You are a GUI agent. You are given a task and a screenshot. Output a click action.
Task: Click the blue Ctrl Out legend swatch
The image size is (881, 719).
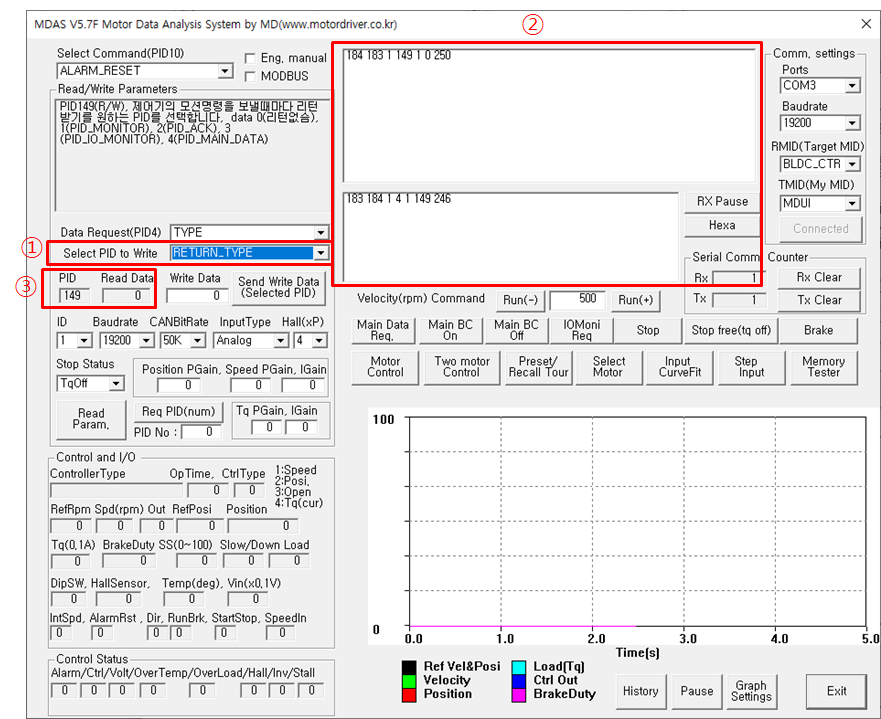pos(519,681)
